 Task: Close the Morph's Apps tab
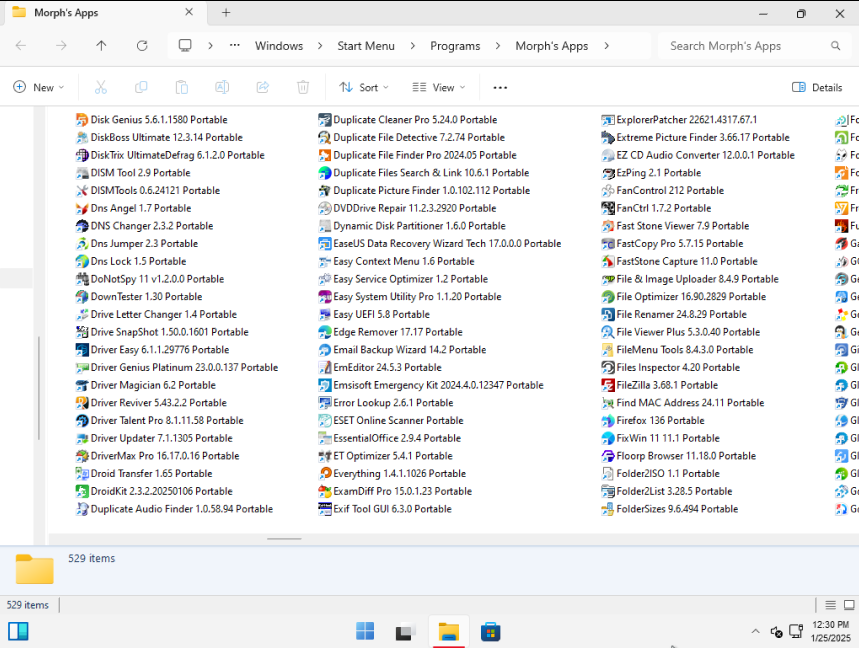(x=189, y=12)
